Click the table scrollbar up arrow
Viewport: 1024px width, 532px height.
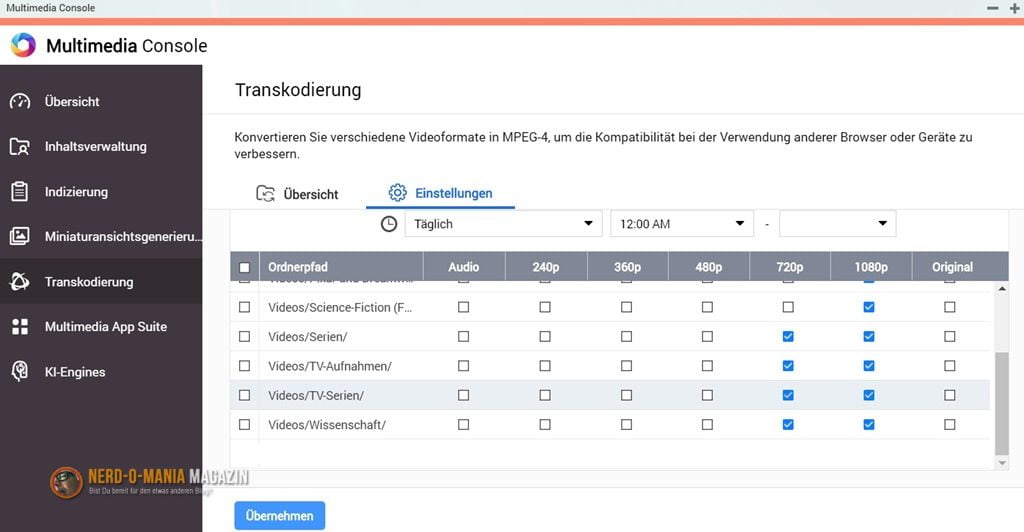[1002, 289]
